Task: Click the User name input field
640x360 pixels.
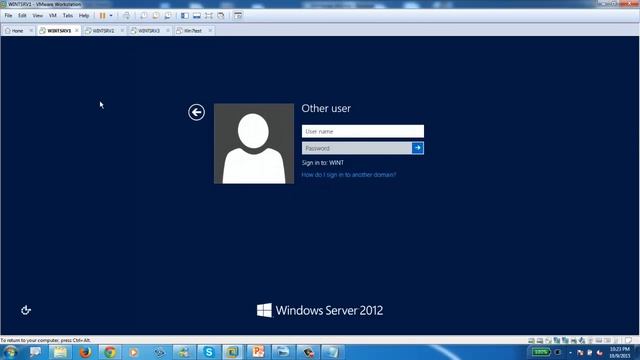Action: (x=362, y=131)
